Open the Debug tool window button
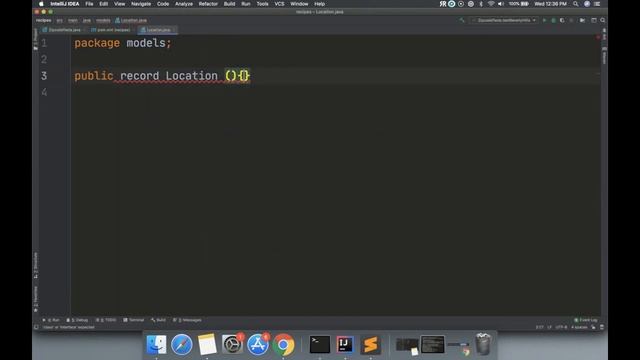This screenshot has width=640, height=360. tap(77, 320)
